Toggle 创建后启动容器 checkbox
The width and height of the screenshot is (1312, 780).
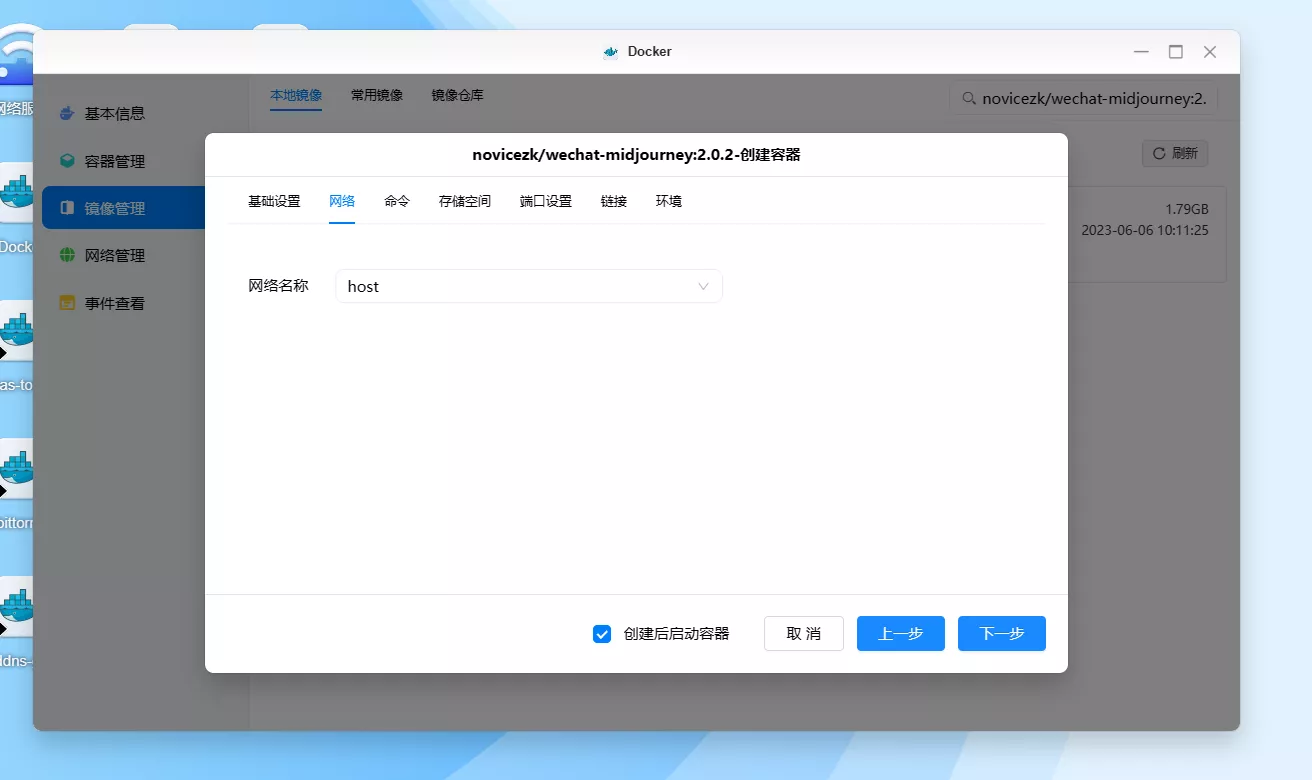click(602, 634)
